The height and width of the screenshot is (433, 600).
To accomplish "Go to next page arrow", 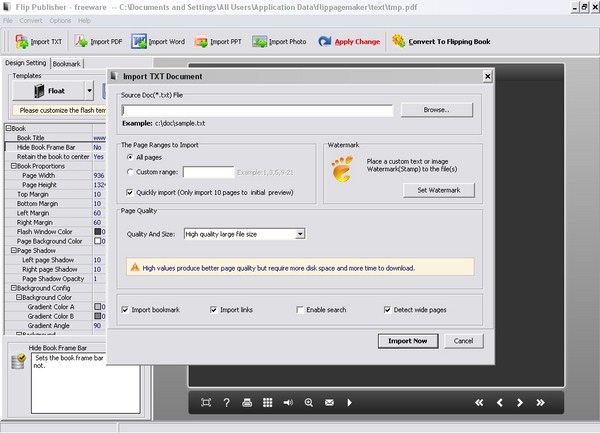I will click(x=520, y=402).
